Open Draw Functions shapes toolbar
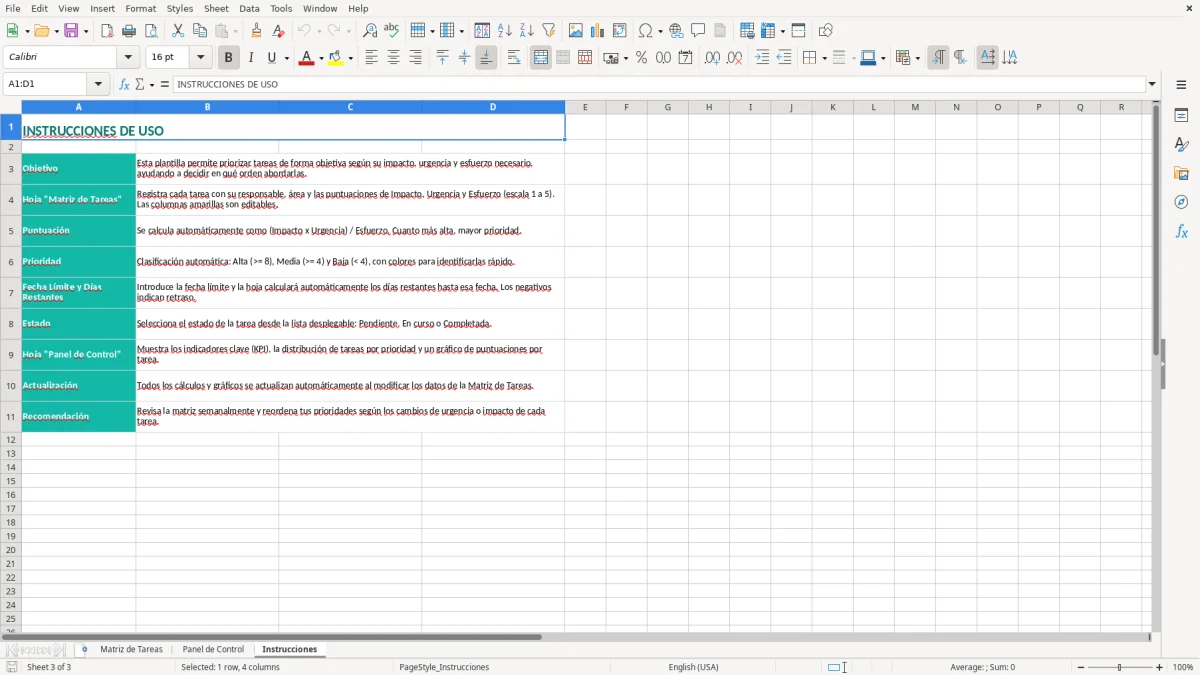1200x675 pixels. [826, 31]
